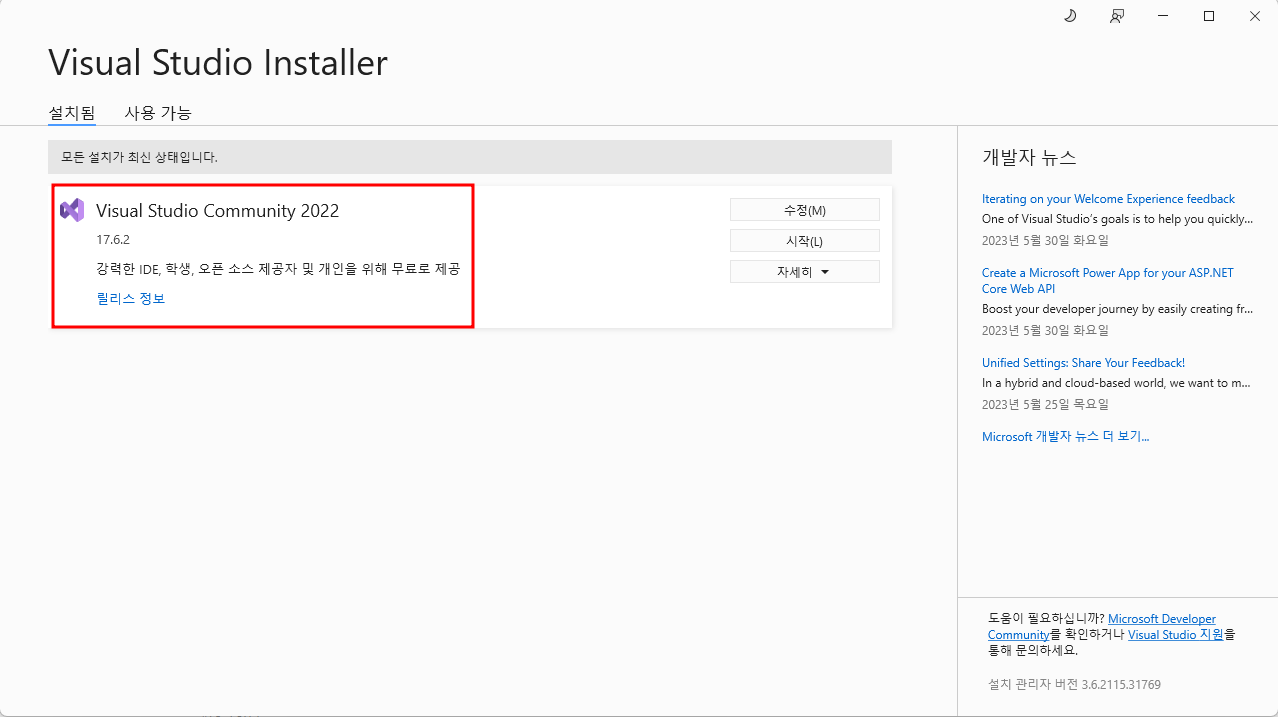Click the 수정(M) button

click(x=805, y=209)
